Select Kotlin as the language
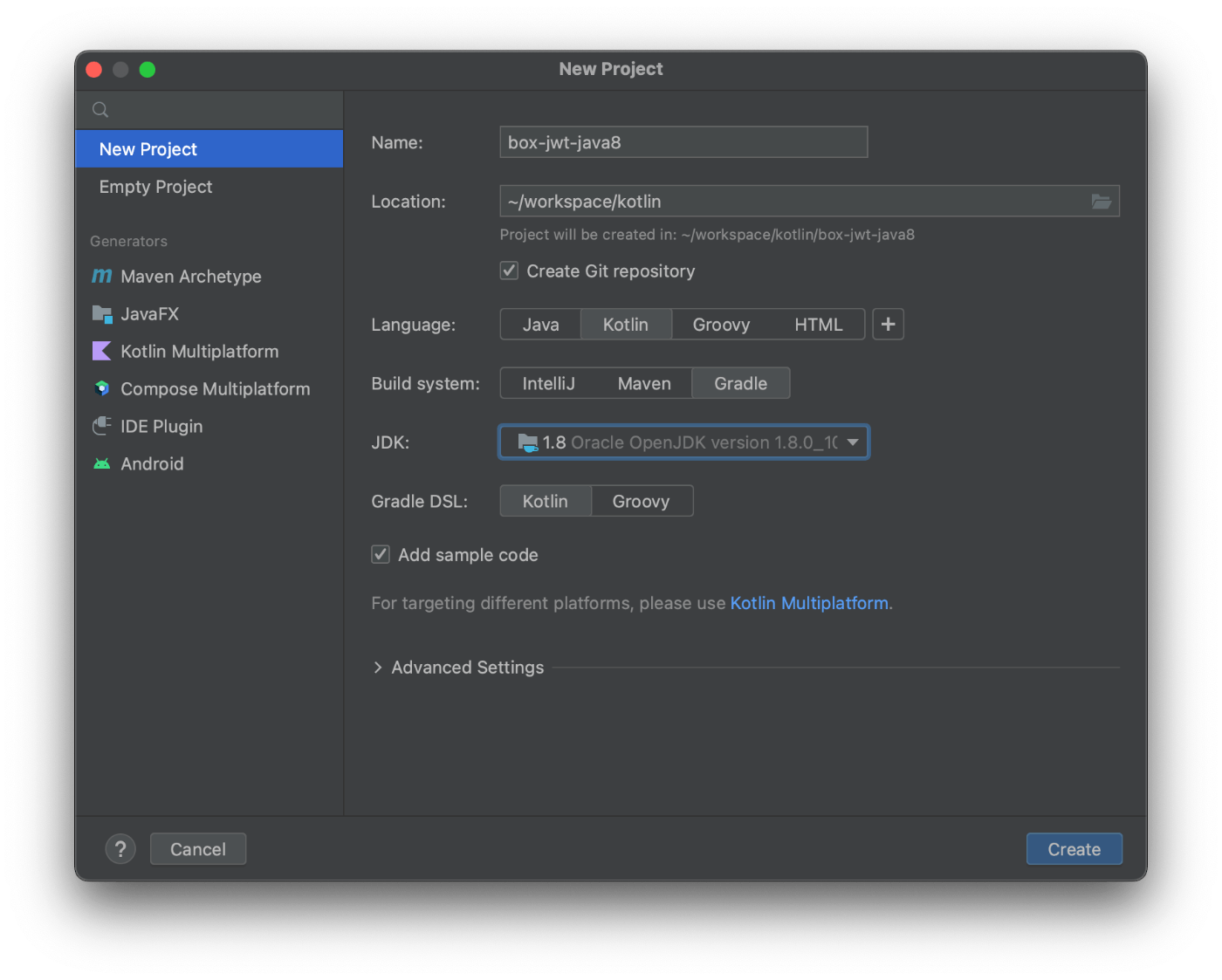The image size is (1222, 980). 626,325
